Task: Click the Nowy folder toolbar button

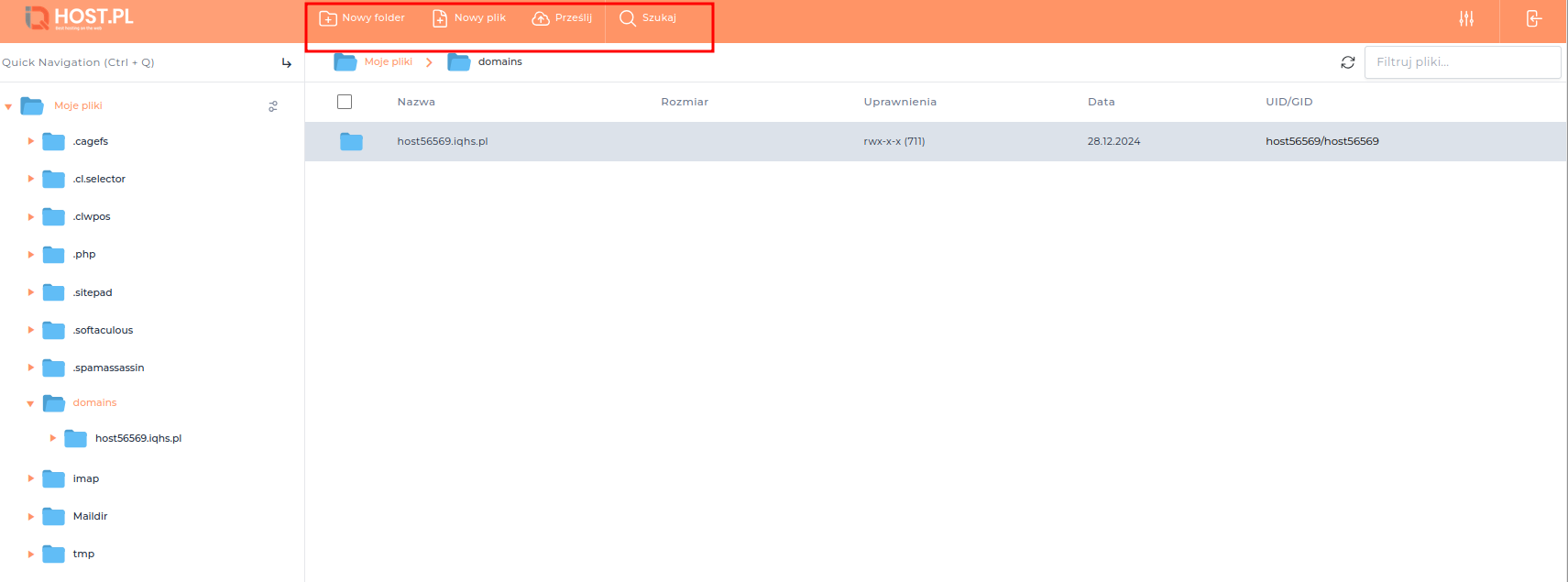Action: point(362,18)
